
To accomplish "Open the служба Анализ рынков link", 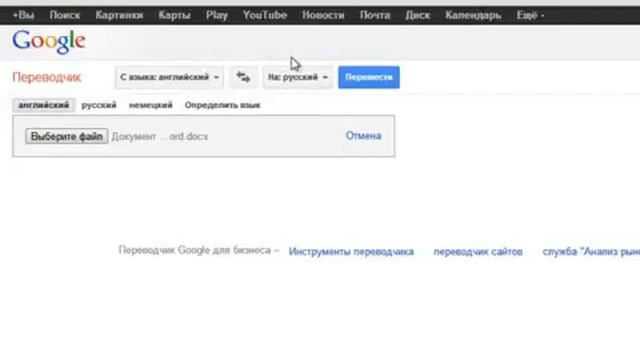I will click(591, 251).
